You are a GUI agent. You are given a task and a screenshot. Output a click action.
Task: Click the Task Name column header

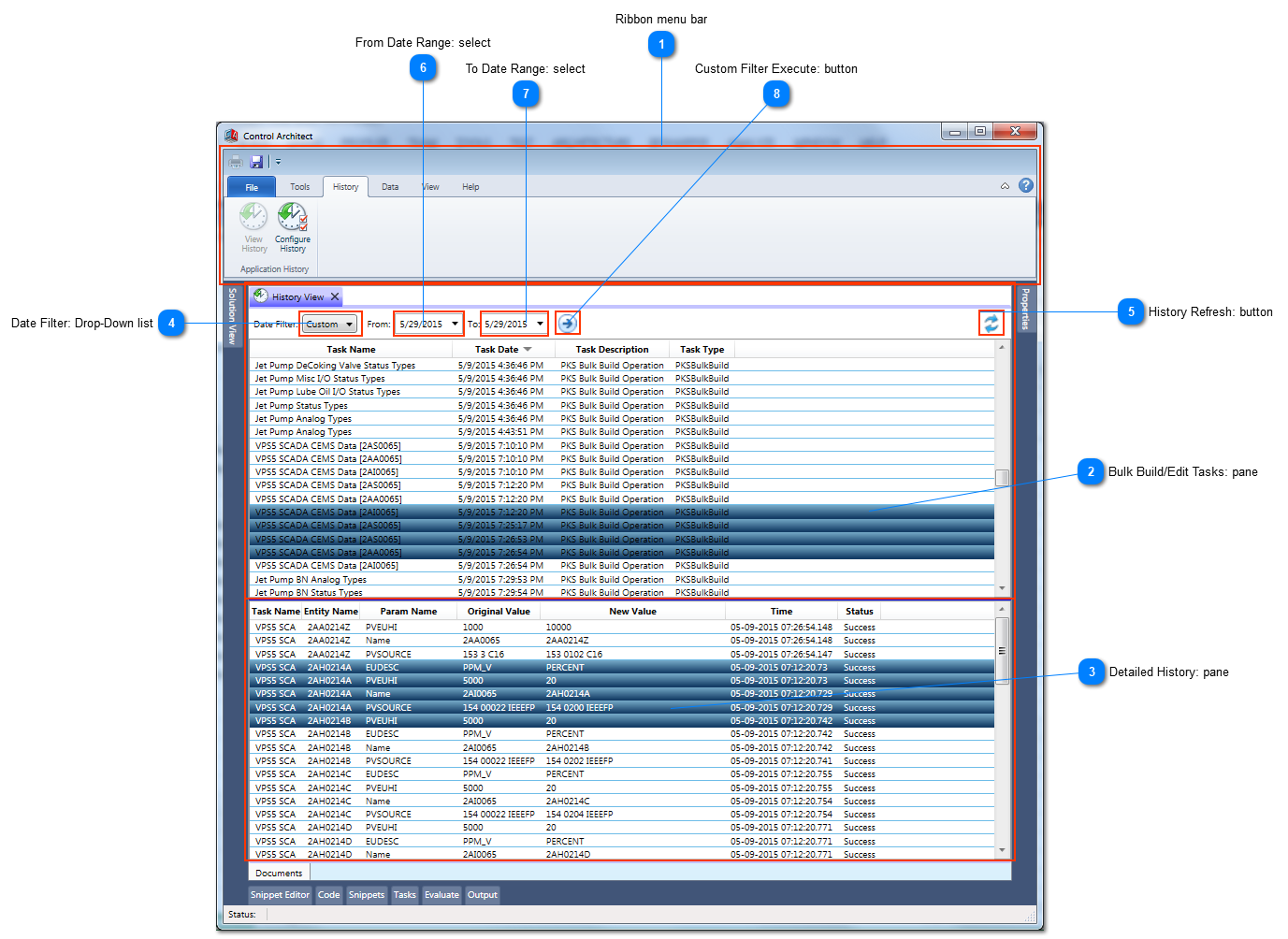[x=351, y=350]
